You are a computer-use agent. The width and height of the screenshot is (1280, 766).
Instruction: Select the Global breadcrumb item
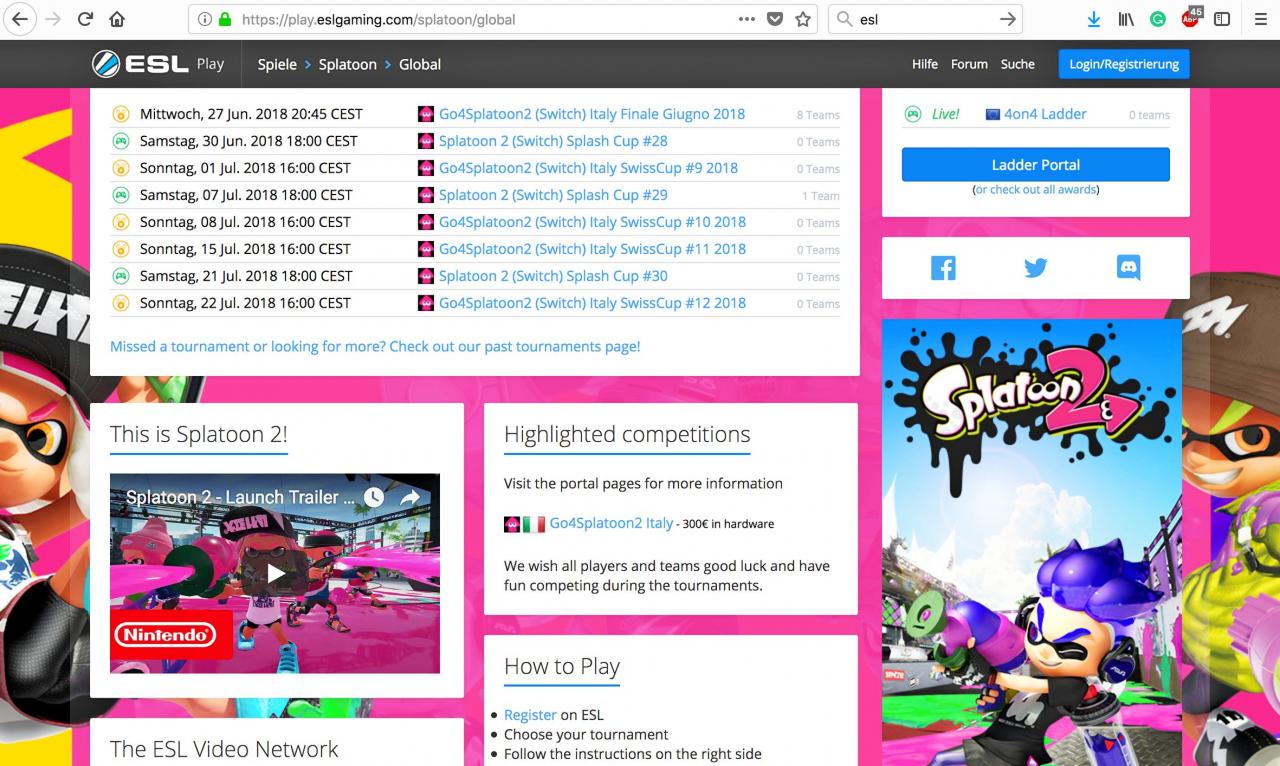(420, 64)
